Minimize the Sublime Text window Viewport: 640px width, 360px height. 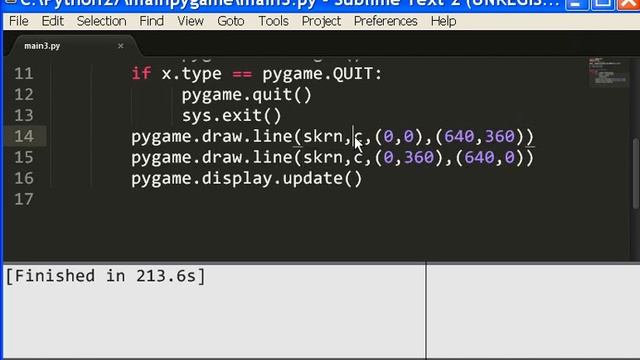point(576,4)
